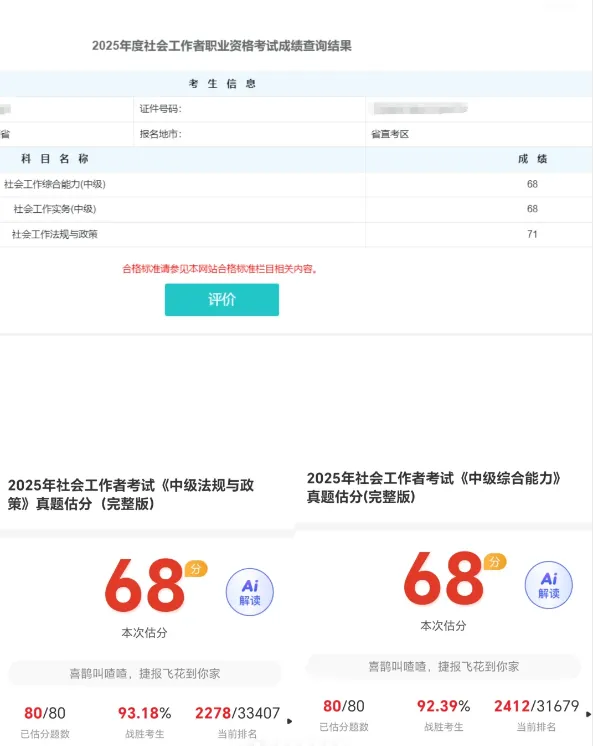Image resolution: width=593 pixels, height=746 pixels.
Task: Expand arrow next to 2412/31679 ranking
Action: [589, 715]
